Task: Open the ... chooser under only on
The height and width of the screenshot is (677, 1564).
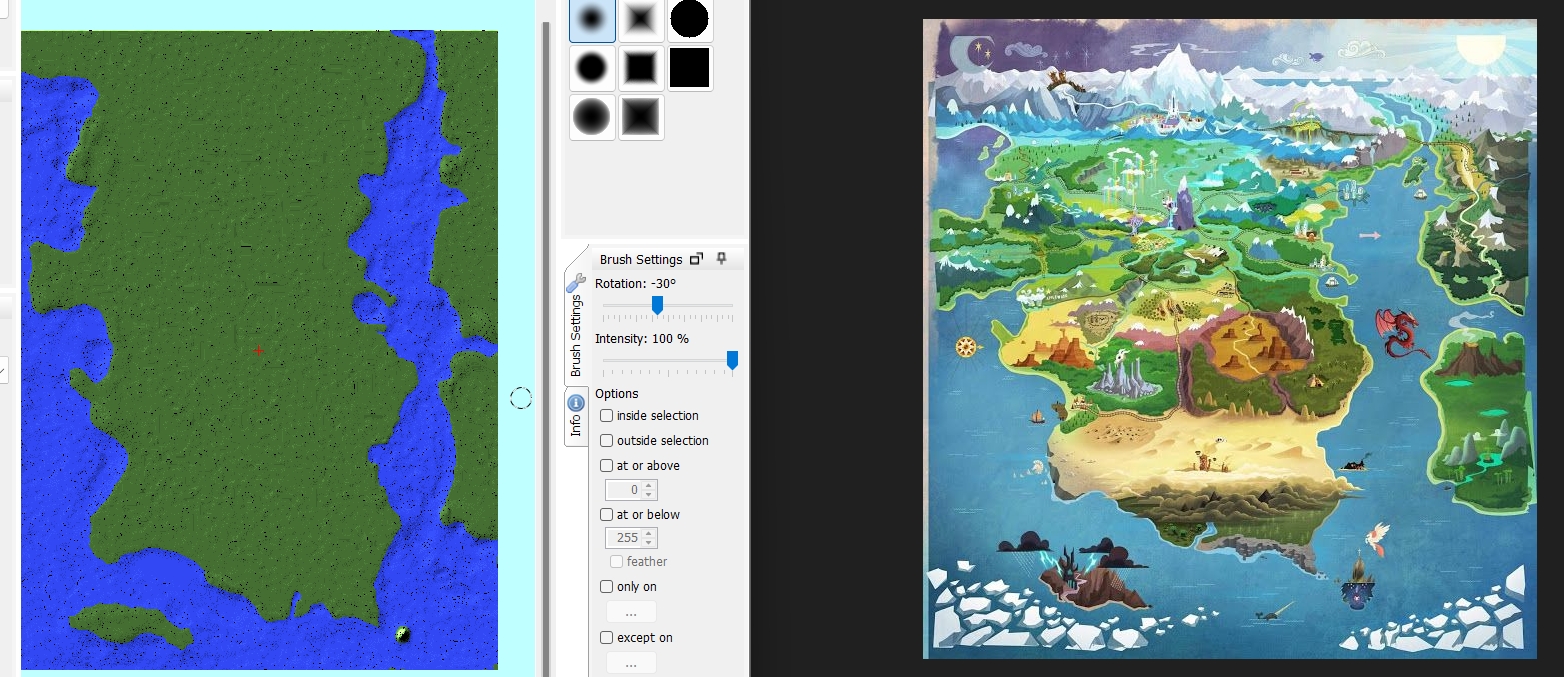Action: (631, 611)
